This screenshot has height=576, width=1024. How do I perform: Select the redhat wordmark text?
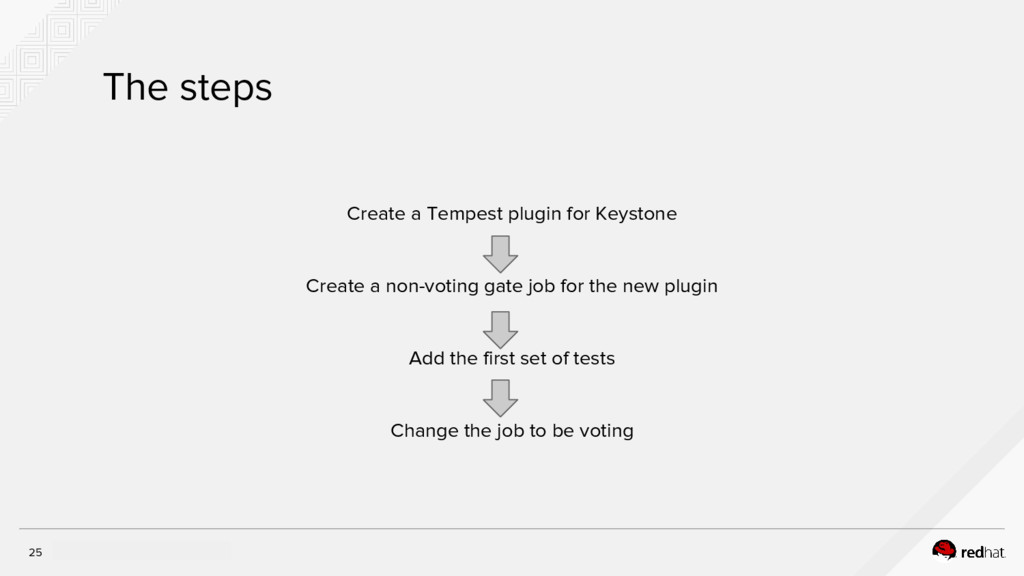click(x=983, y=551)
